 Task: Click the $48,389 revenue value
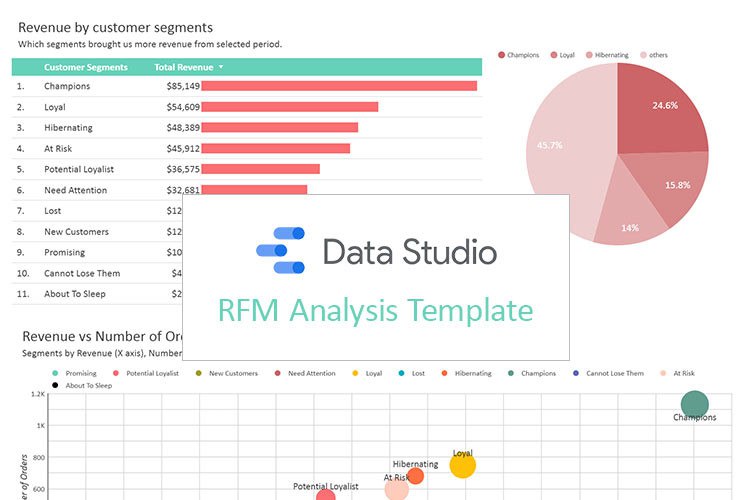pos(183,128)
